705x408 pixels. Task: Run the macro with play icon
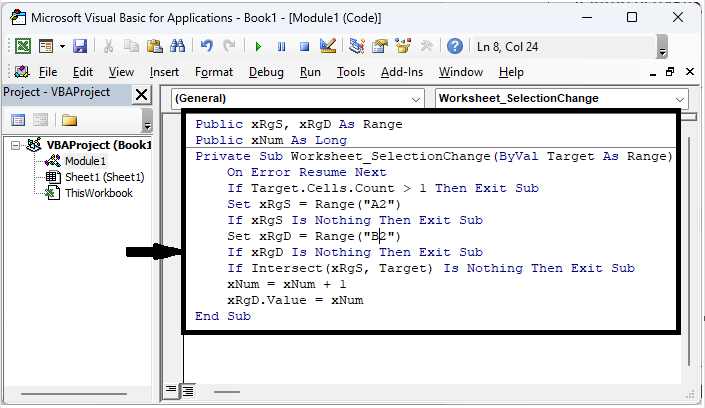[258, 46]
